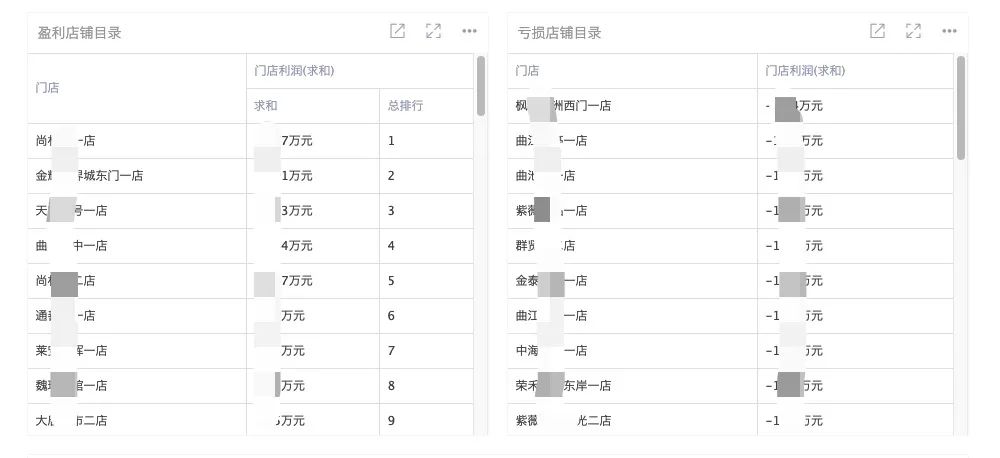The width and height of the screenshot is (1000, 458).
Task: Click 求和 column header
Action: (266, 105)
